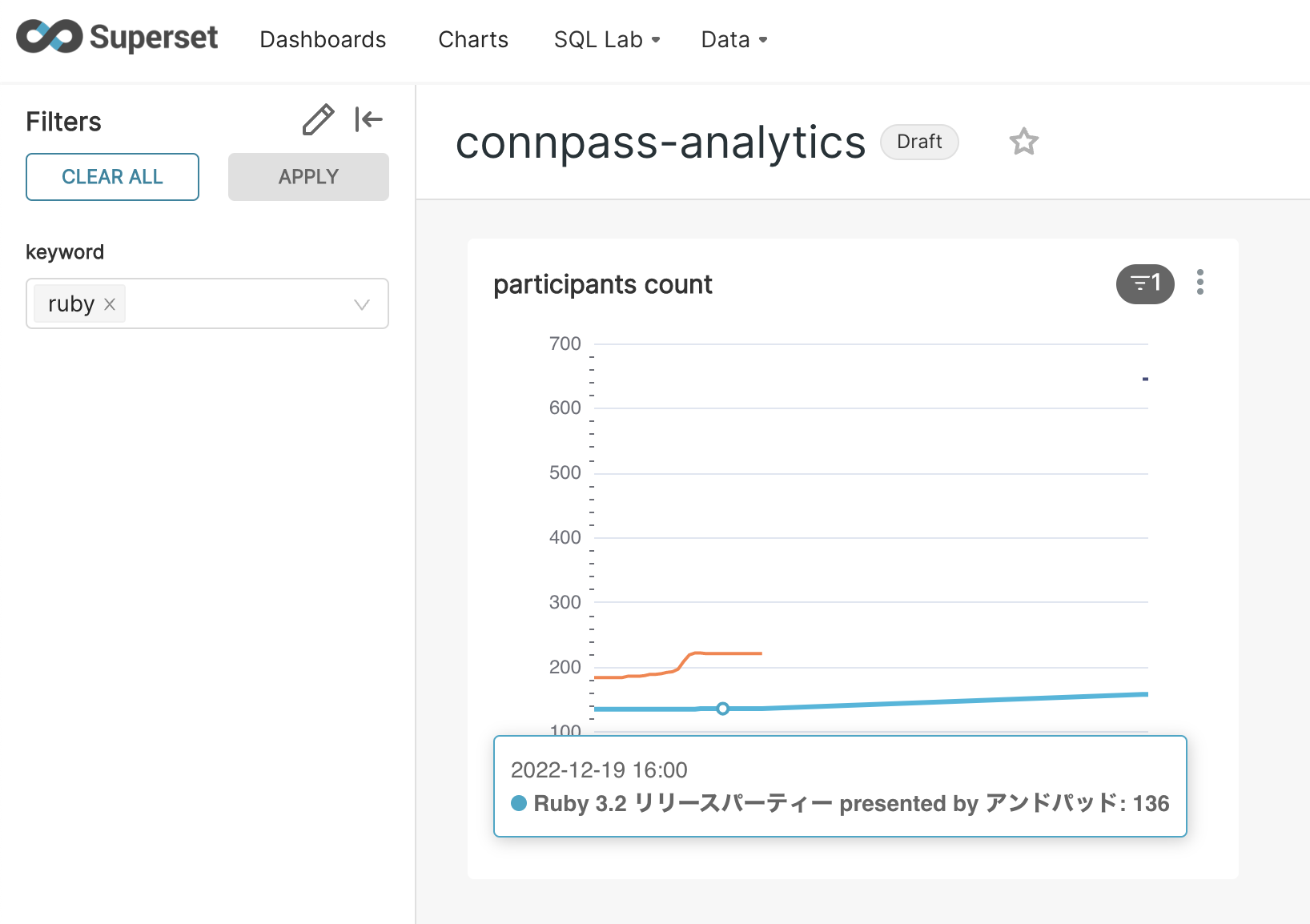
Task: Click the Superset logo
Action: click(117, 38)
